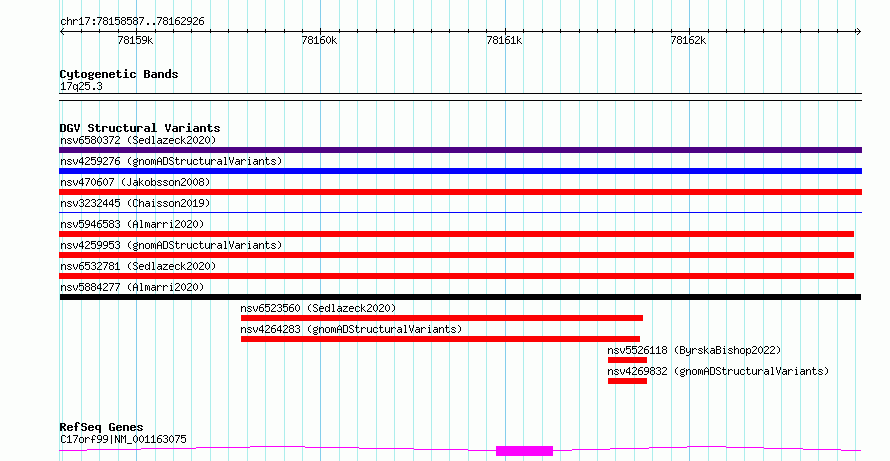Screen dimensions: 890x461
Task: Select the red nsv470607 variant bar
Action: (460, 192)
